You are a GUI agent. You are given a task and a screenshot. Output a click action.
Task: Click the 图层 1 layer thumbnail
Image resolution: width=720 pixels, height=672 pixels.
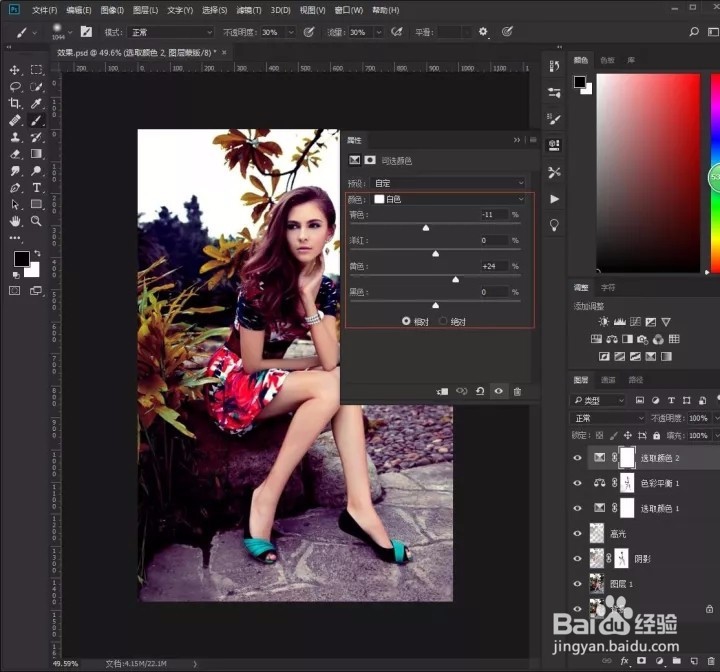pos(596,584)
